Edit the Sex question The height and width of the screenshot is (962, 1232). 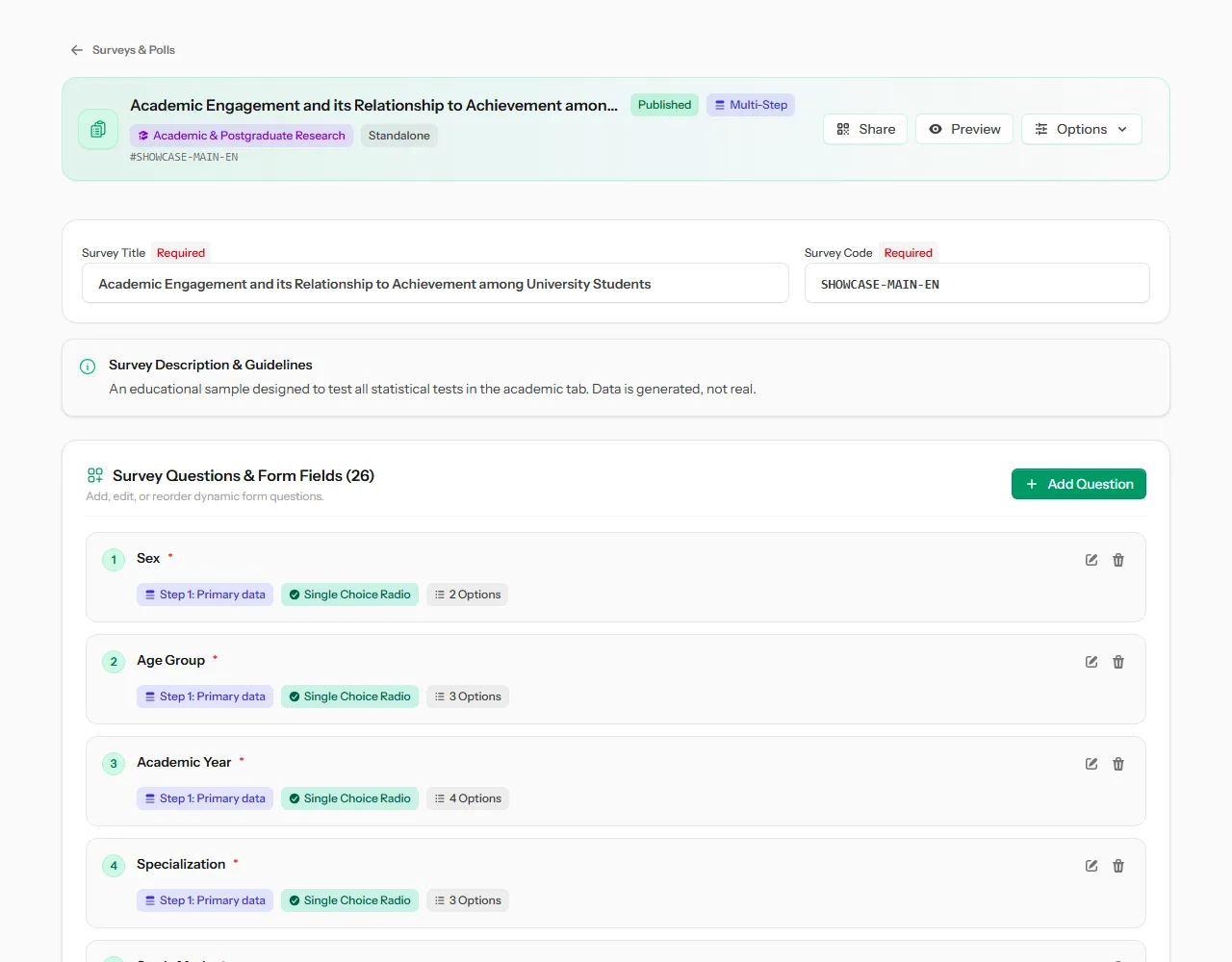(x=1091, y=560)
